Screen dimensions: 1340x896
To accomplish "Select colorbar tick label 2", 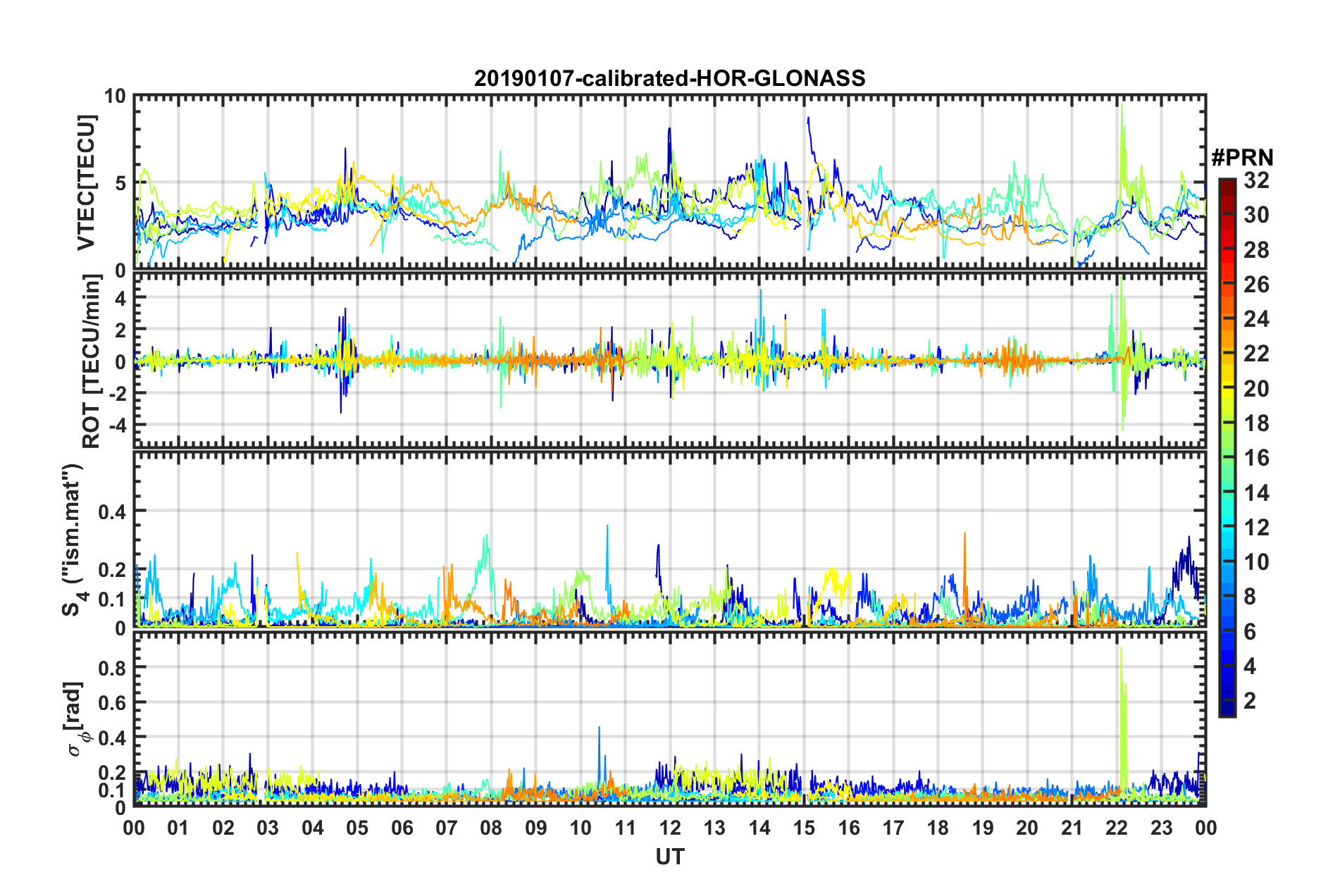I will [x=1250, y=700].
